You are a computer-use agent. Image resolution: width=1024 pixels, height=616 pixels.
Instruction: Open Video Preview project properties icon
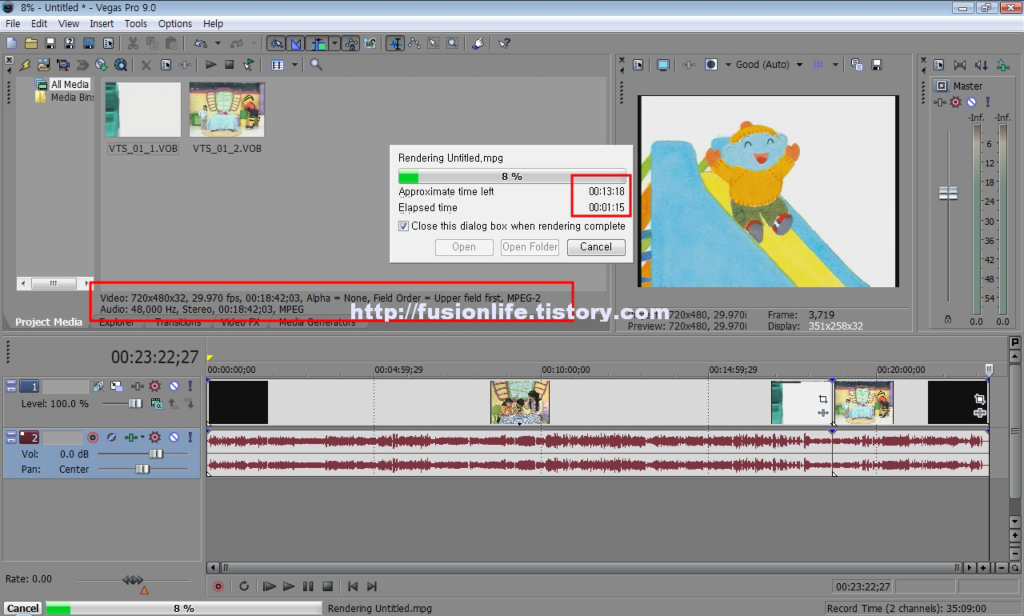[x=638, y=65]
